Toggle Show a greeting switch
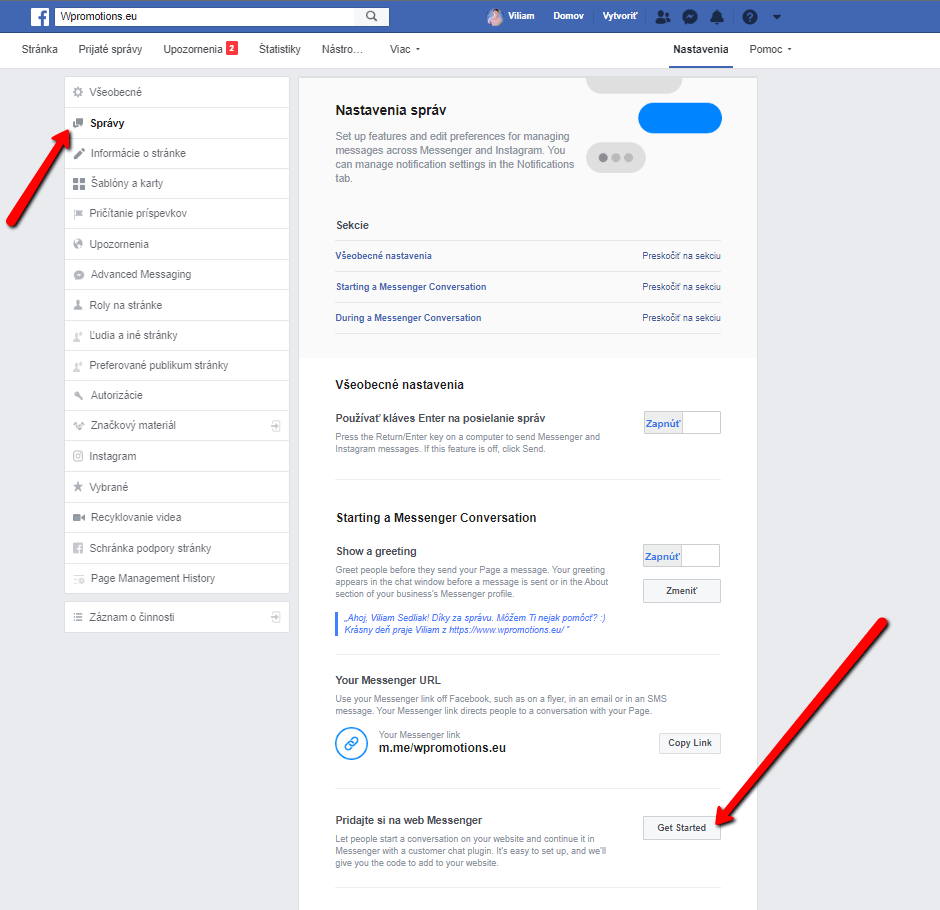The height and width of the screenshot is (910, 940). pos(681,556)
